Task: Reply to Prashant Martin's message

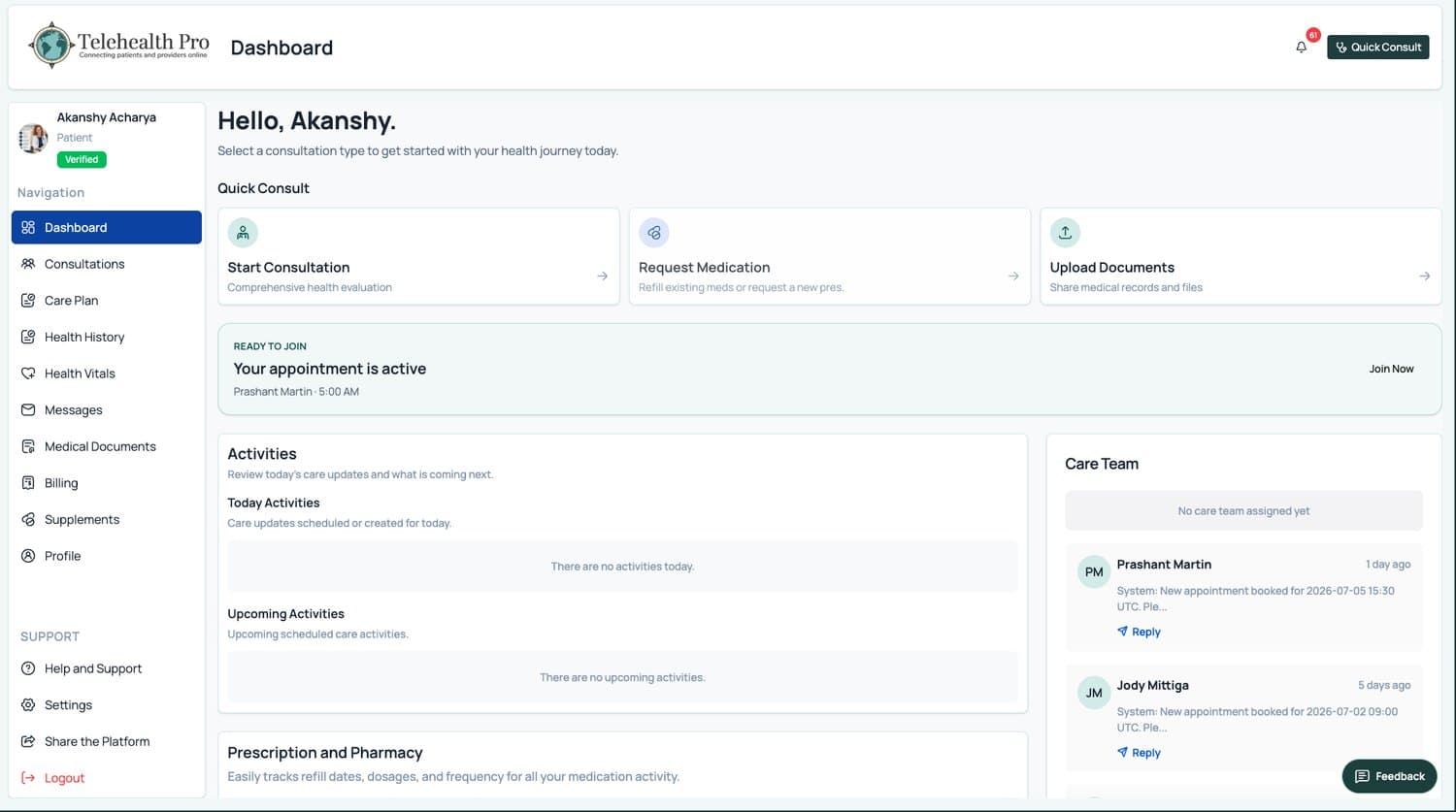Action: click(1139, 632)
